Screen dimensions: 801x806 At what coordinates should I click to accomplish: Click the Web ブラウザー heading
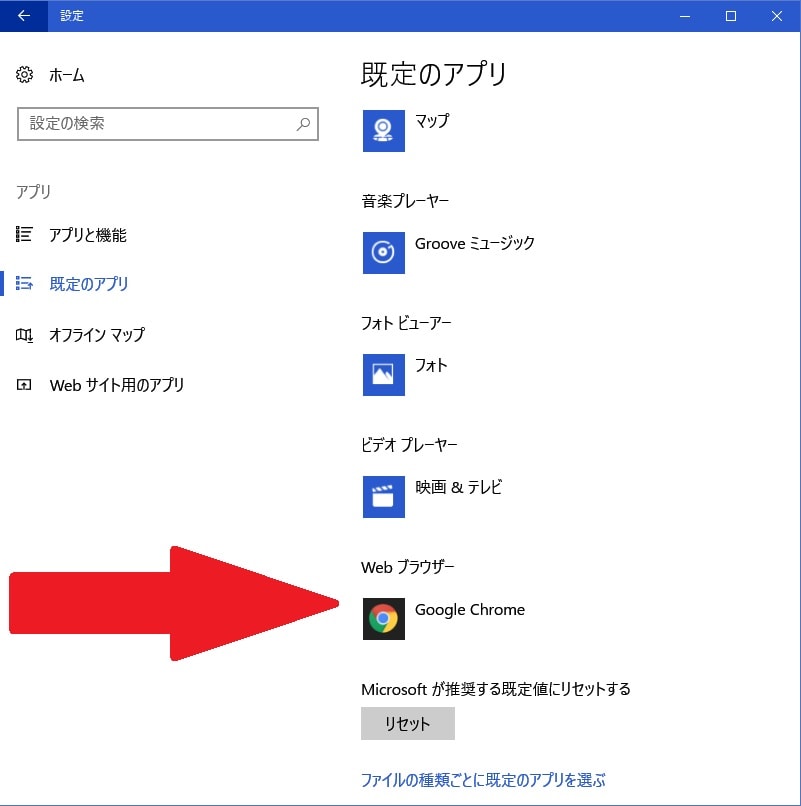point(408,567)
